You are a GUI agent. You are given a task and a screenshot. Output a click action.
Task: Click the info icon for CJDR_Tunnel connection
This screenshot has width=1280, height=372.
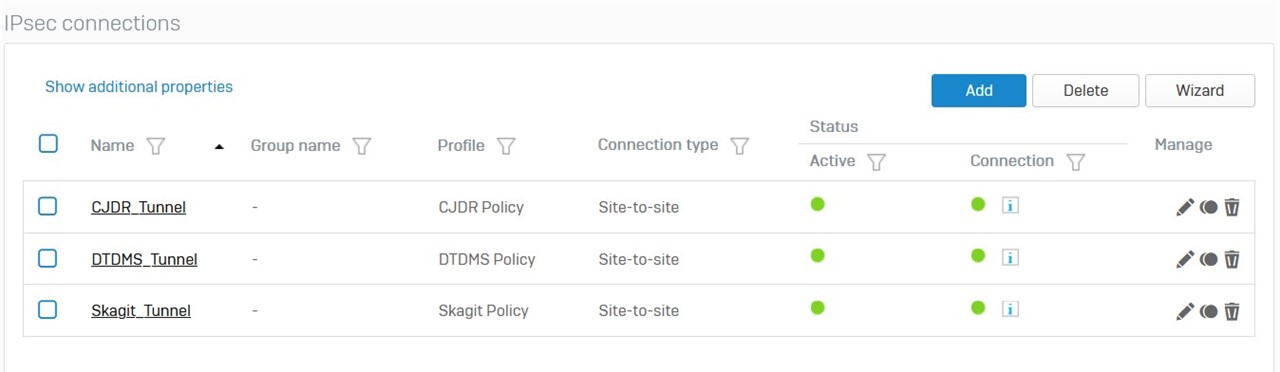(1010, 206)
